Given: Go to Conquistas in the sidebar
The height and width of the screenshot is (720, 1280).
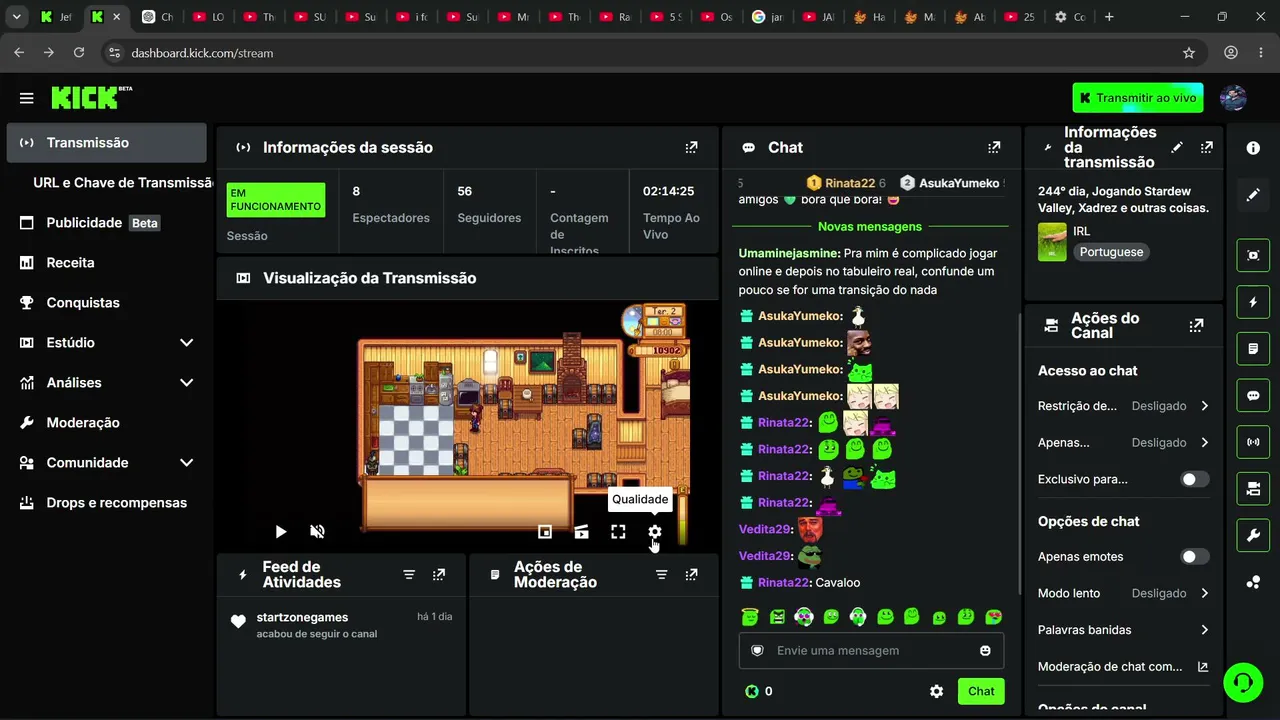Looking at the screenshot, I should tap(106, 303).
